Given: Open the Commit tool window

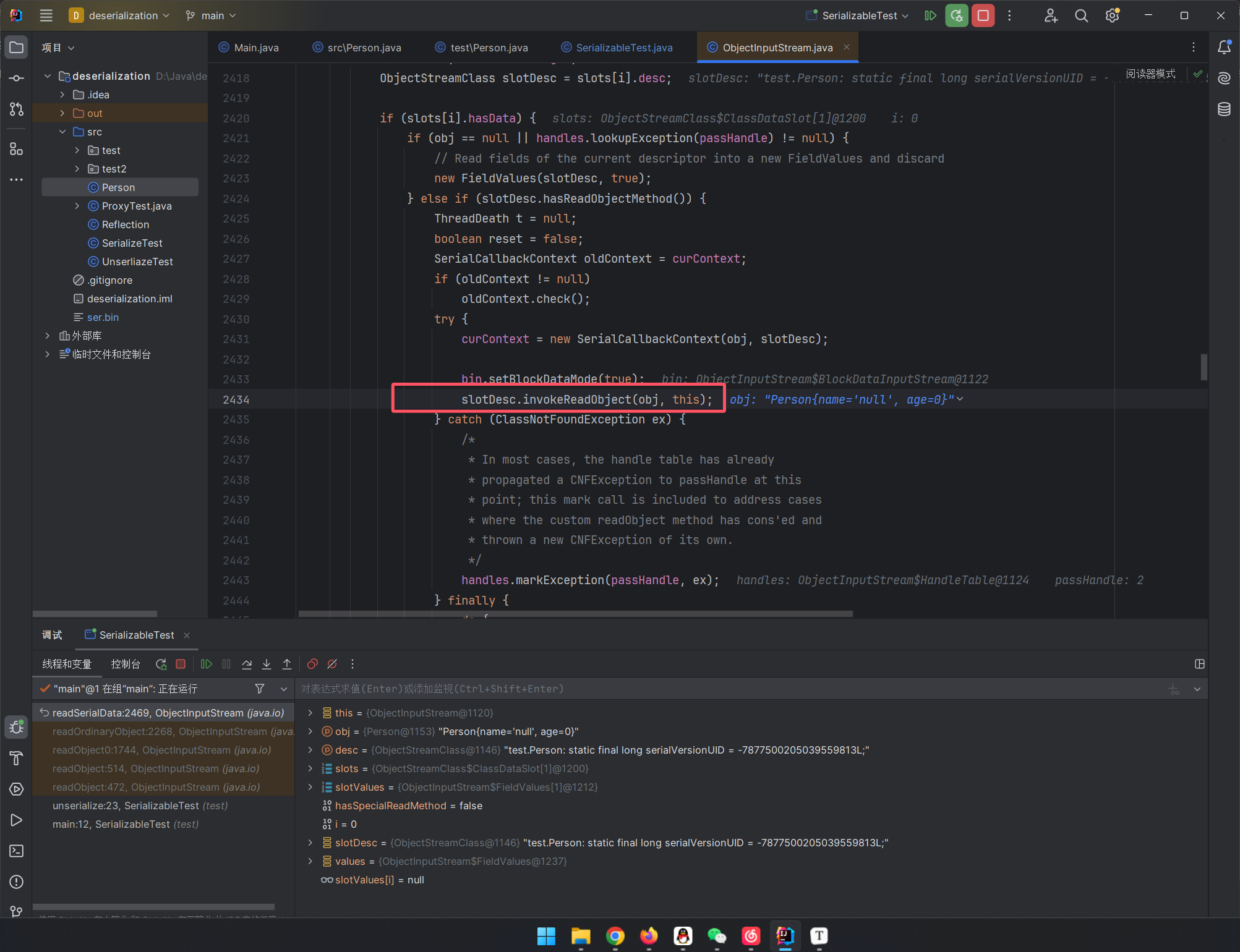Looking at the screenshot, I should (17, 79).
